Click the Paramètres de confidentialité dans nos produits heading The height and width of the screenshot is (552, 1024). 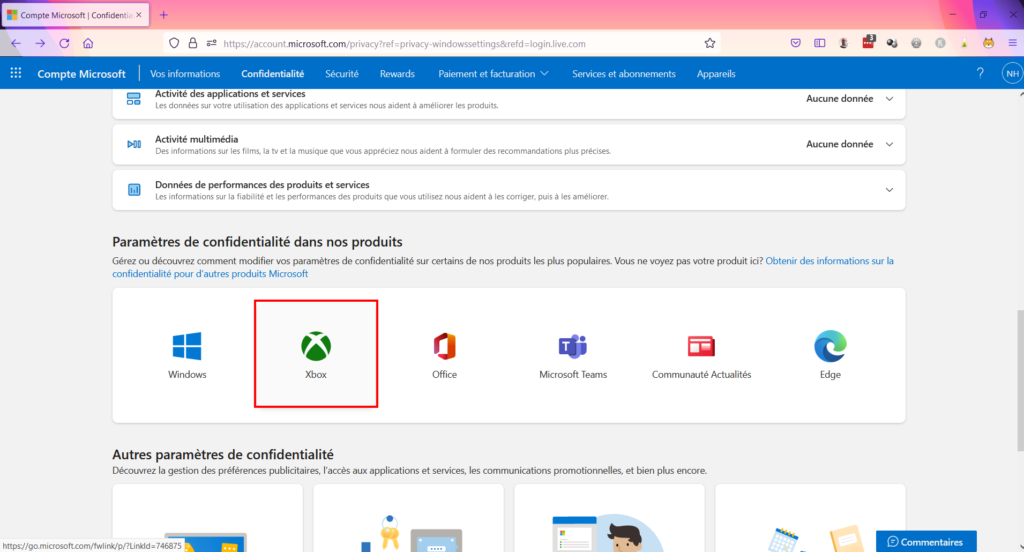click(x=257, y=242)
